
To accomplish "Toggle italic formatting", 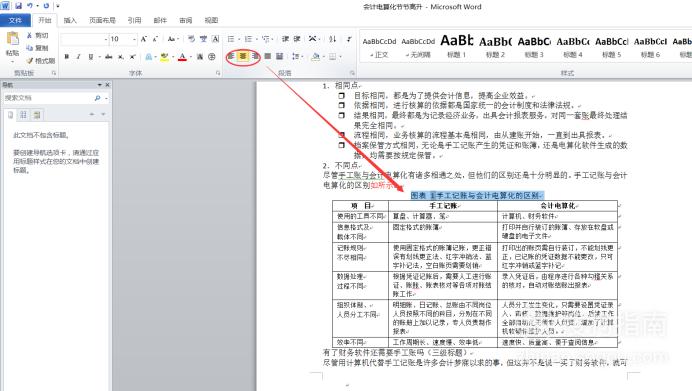I will coord(78,57).
